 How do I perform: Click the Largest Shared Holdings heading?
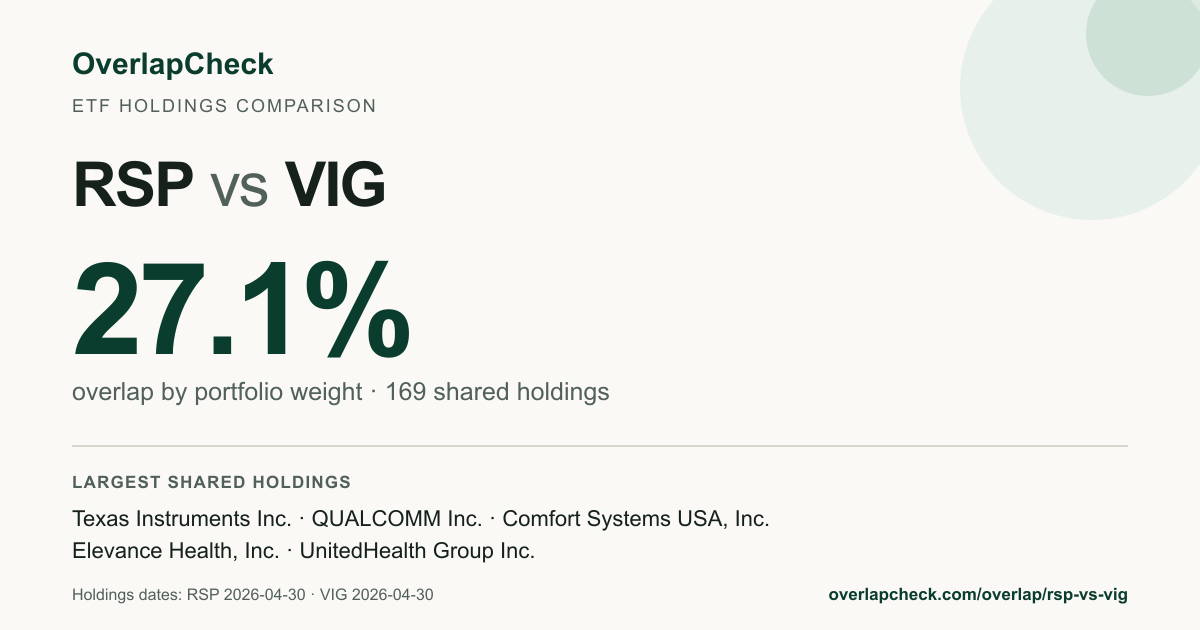coord(211,482)
